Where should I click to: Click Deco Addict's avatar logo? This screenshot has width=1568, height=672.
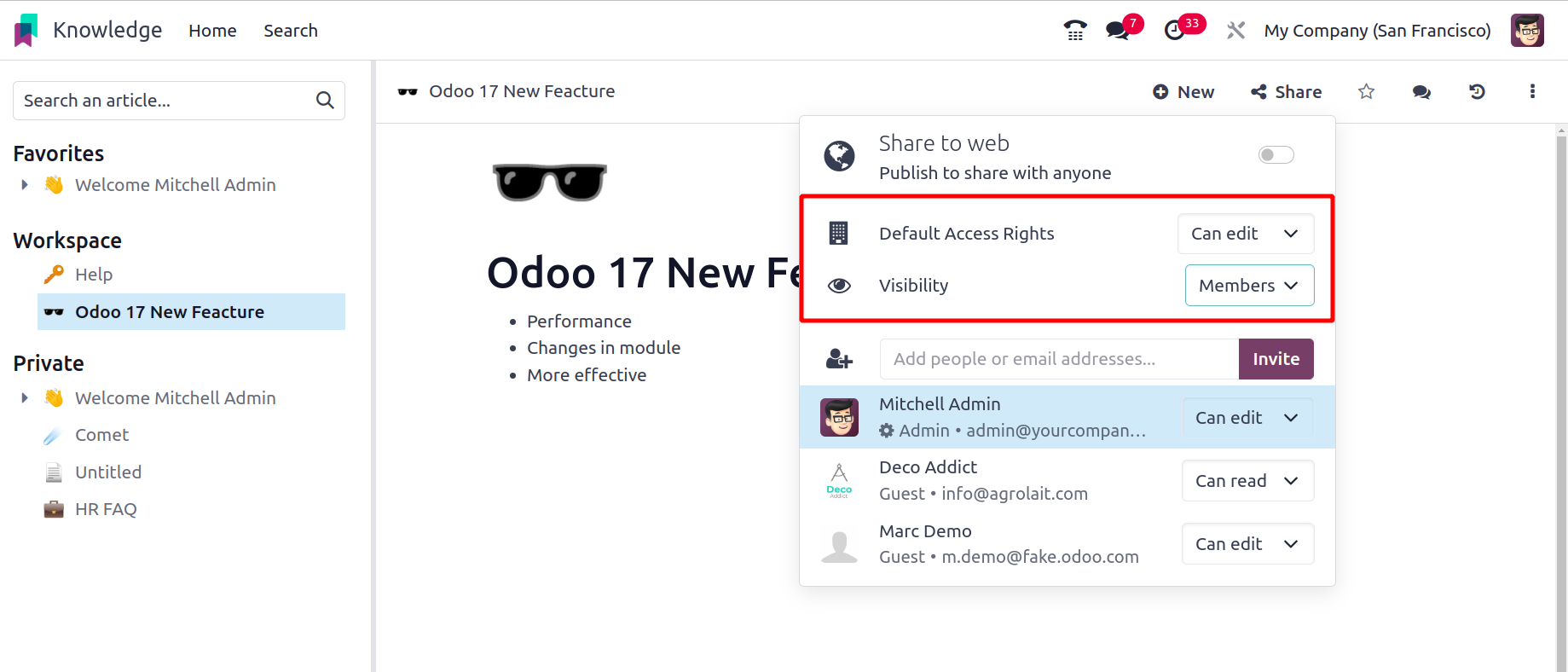[839, 480]
